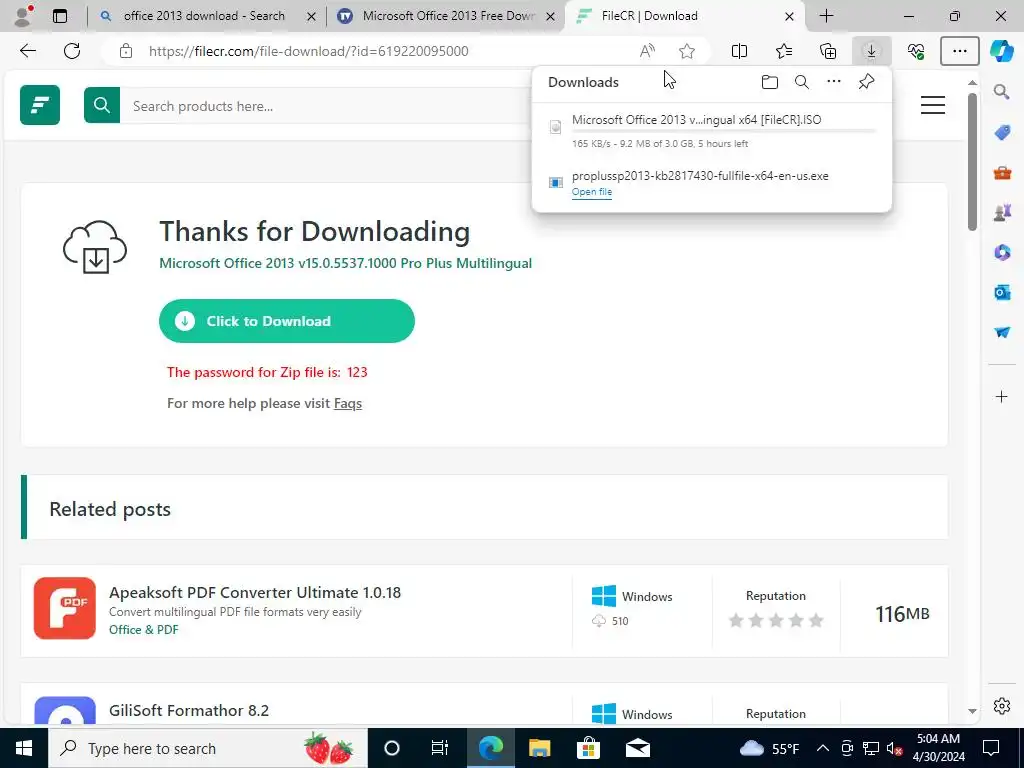Screen dimensions: 1024x768
Task: Click the FileCR logo
Action: pos(40,104)
